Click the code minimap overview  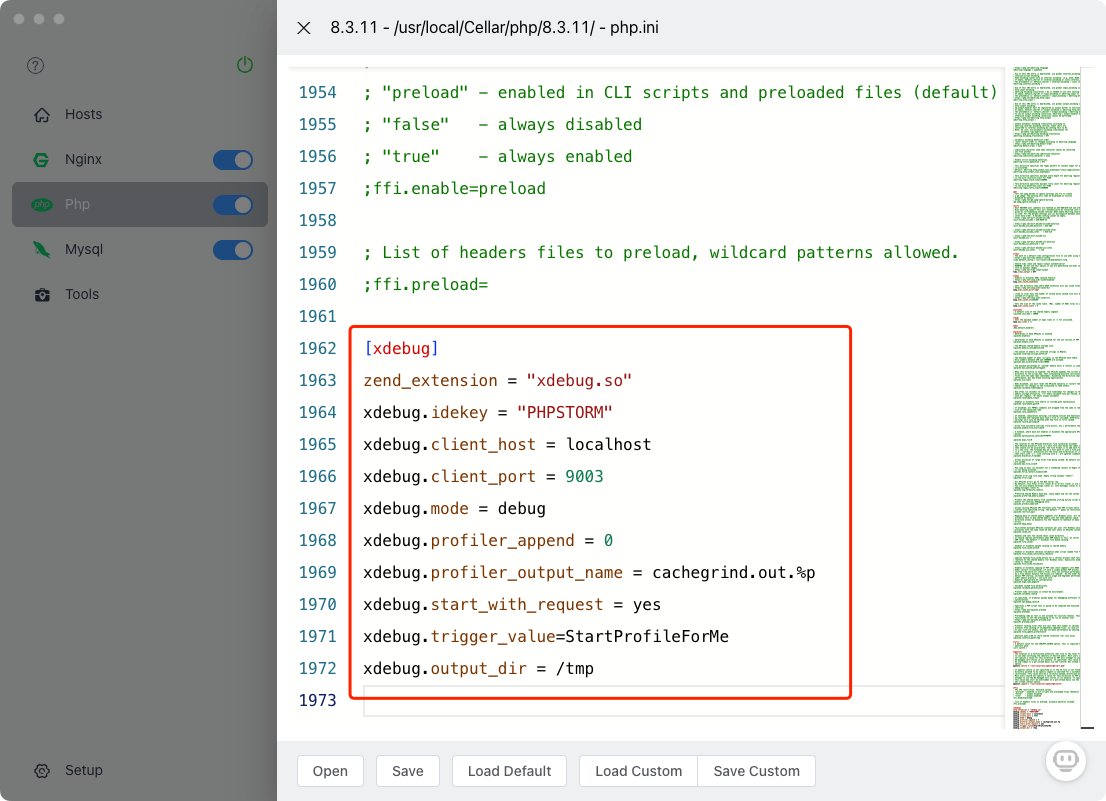(1046, 398)
